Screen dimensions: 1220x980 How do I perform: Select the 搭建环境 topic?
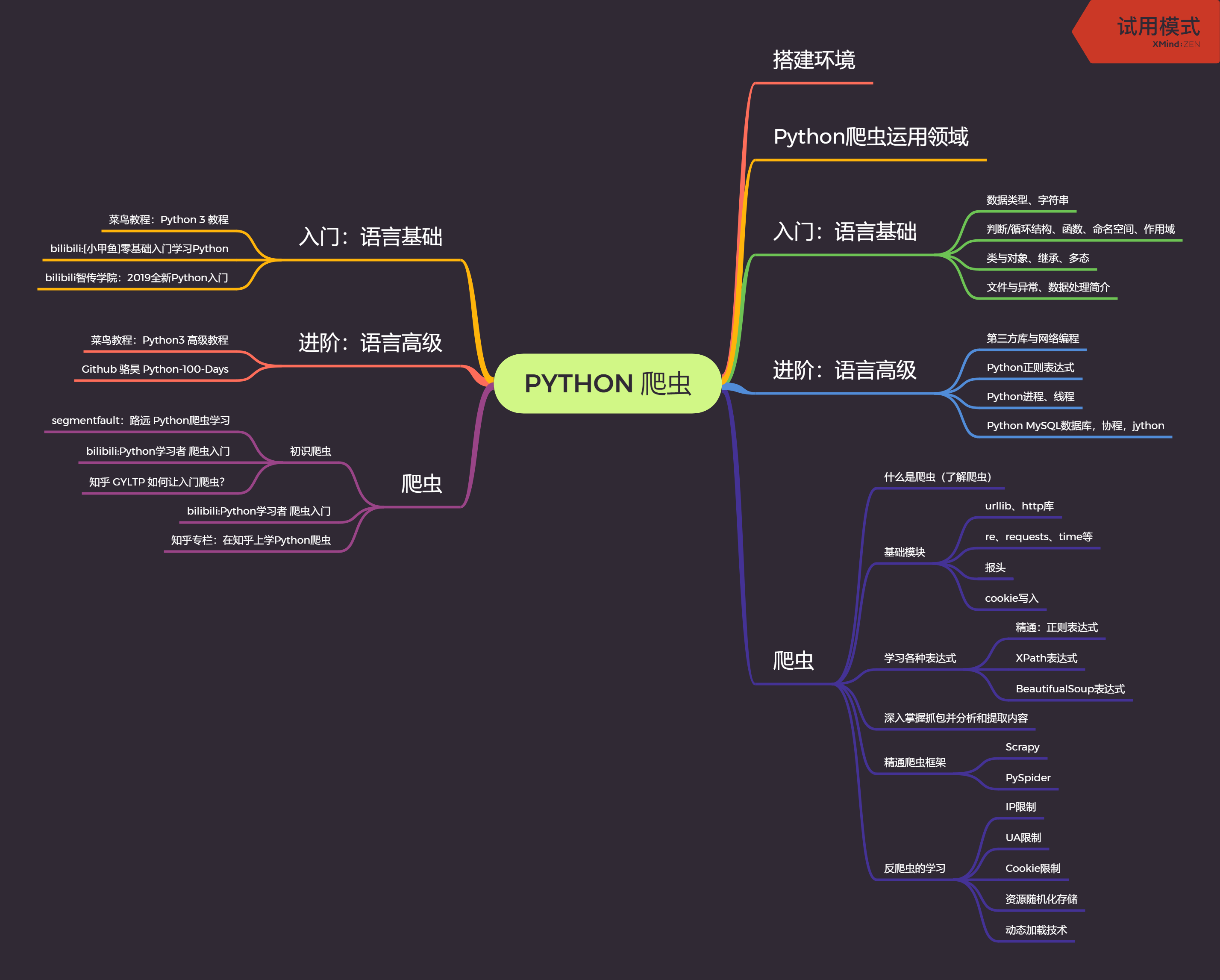[x=814, y=60]
